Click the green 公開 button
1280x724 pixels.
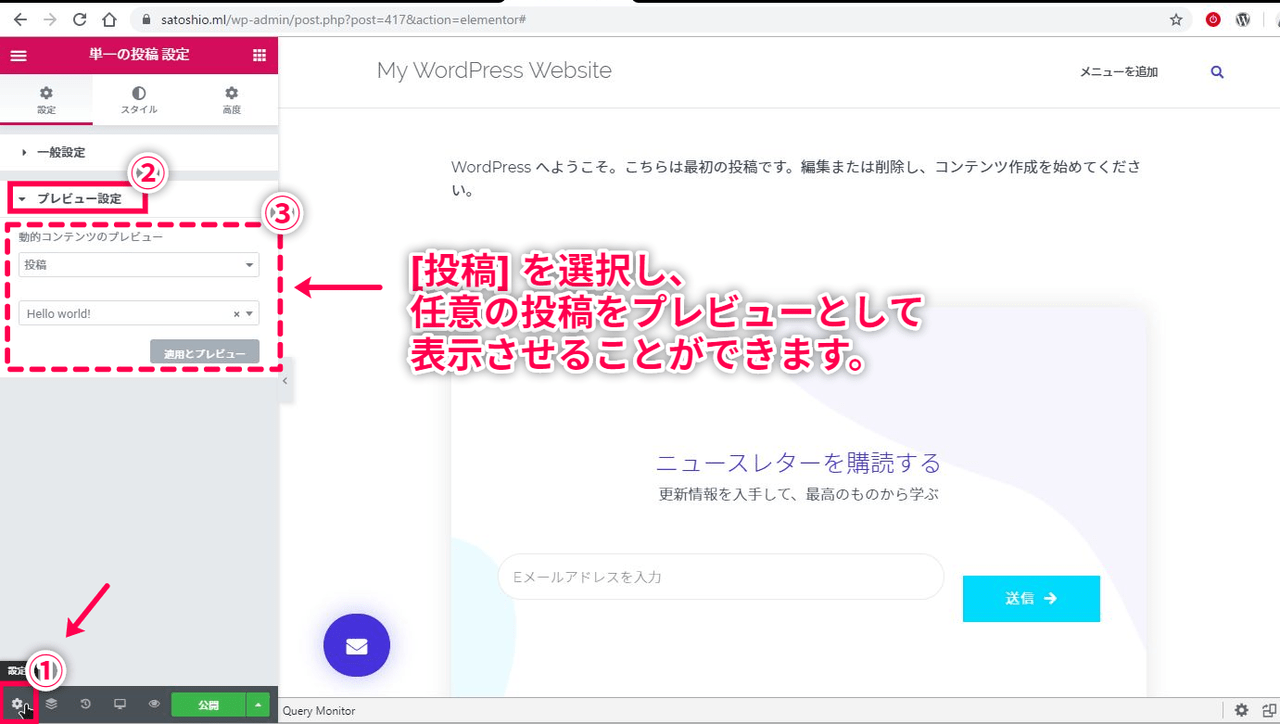point(208,704)
